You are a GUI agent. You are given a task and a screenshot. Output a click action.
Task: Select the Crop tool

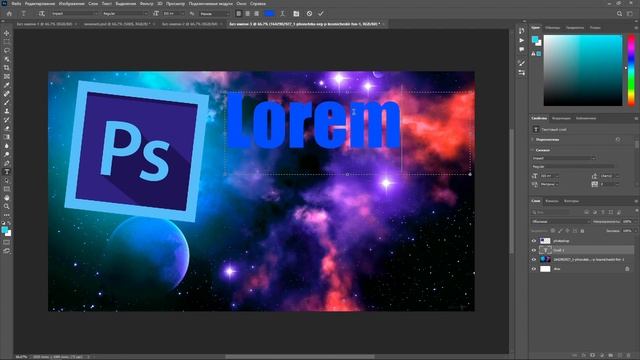click(7, 68)
